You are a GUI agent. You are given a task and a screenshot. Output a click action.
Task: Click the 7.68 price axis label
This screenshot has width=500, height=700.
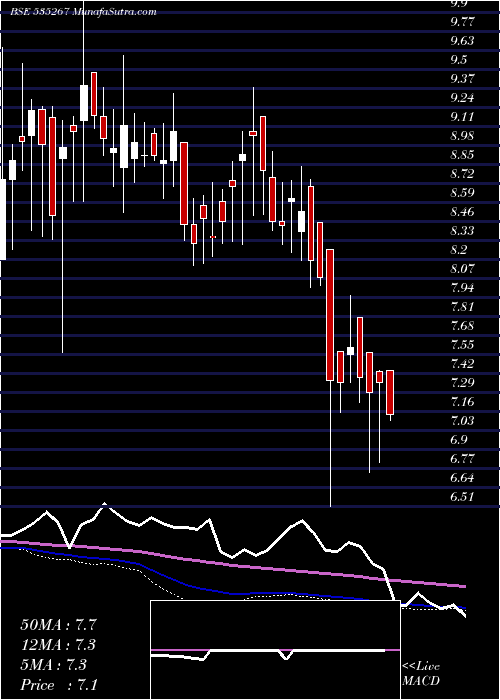point(462,325)
